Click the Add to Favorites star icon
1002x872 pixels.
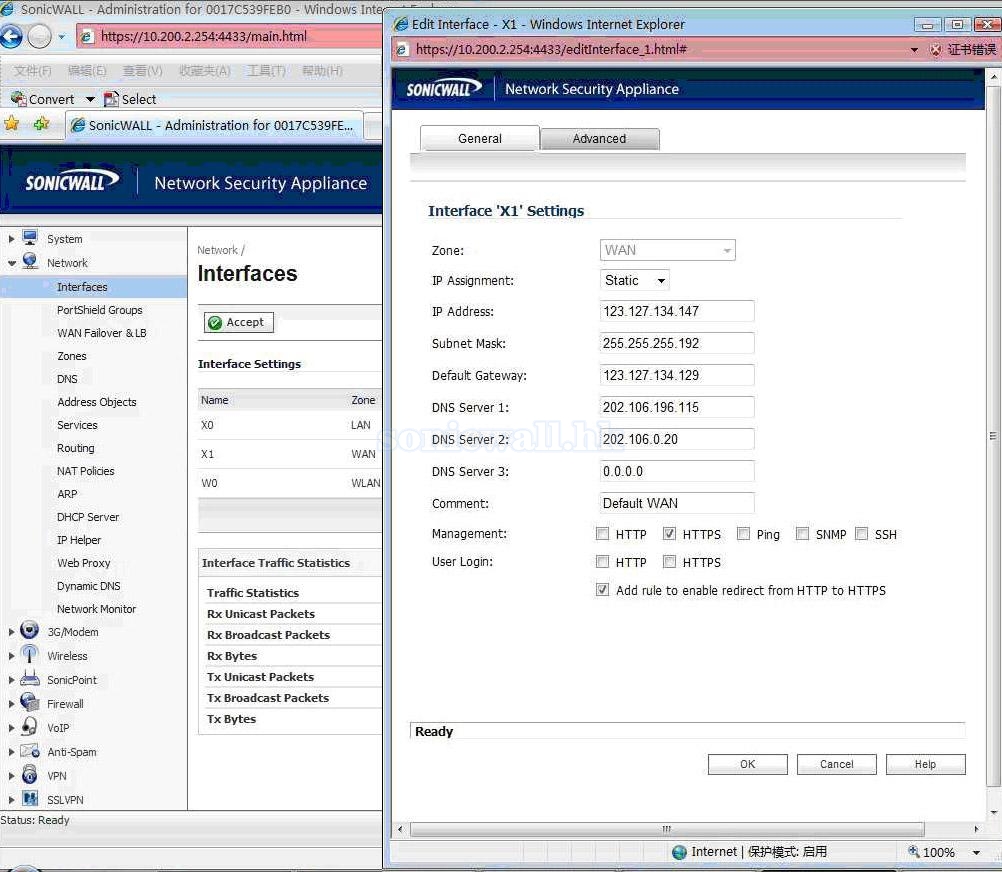pyautogui.click(x=42, y=124)
